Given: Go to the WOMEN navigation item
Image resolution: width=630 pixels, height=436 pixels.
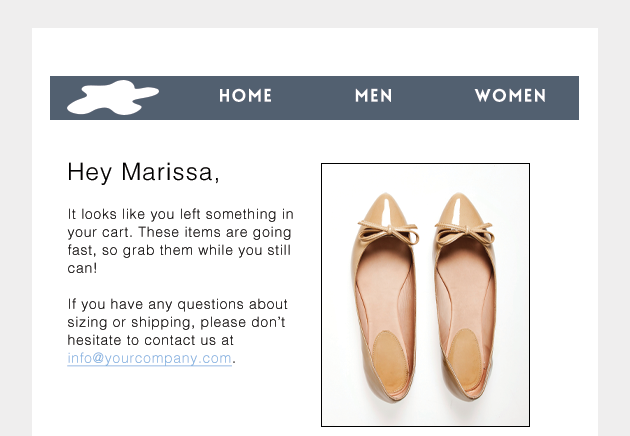Looking at the screenshot, I should click(510, 96).
